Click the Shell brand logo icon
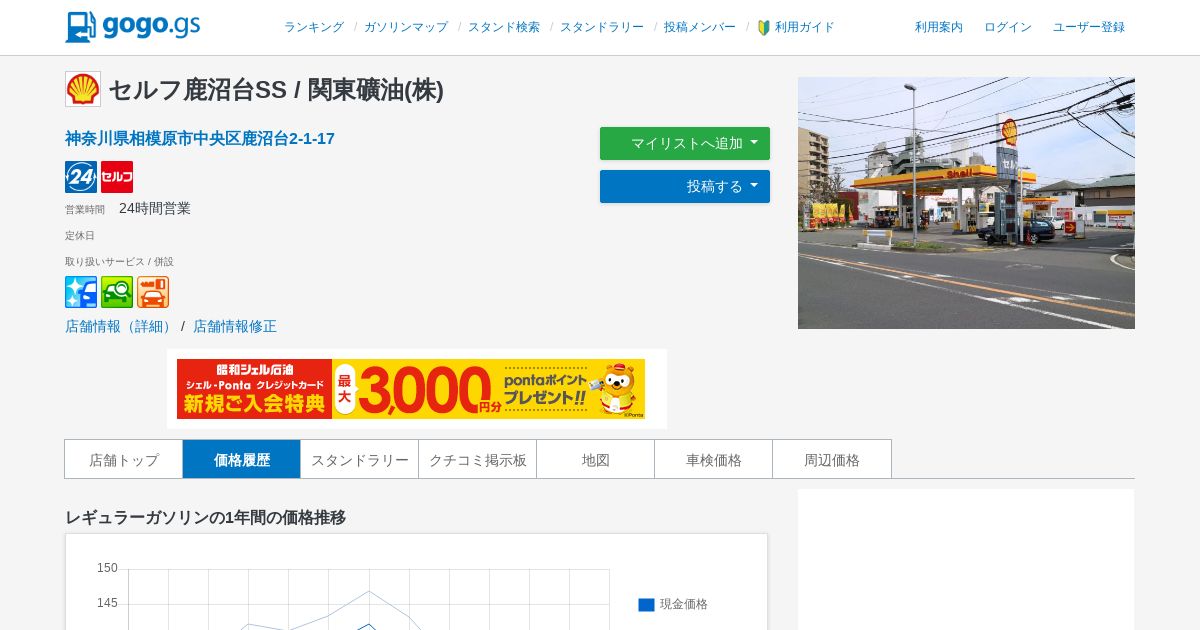 tap(83, 89)
